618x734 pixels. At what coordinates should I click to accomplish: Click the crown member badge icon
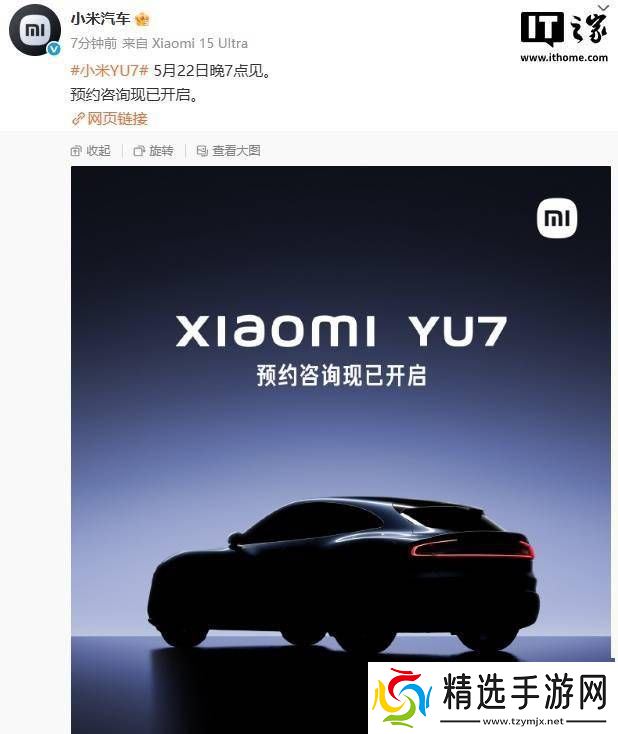click(142, 19)
